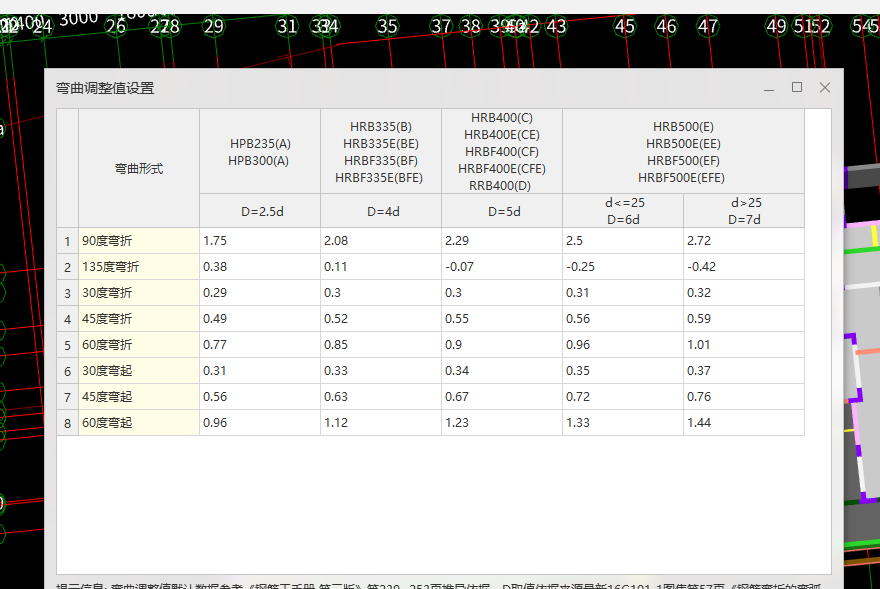Click axis bubble 29 in drawing window
Screen dimensions: 880x589
coord(213,26)
